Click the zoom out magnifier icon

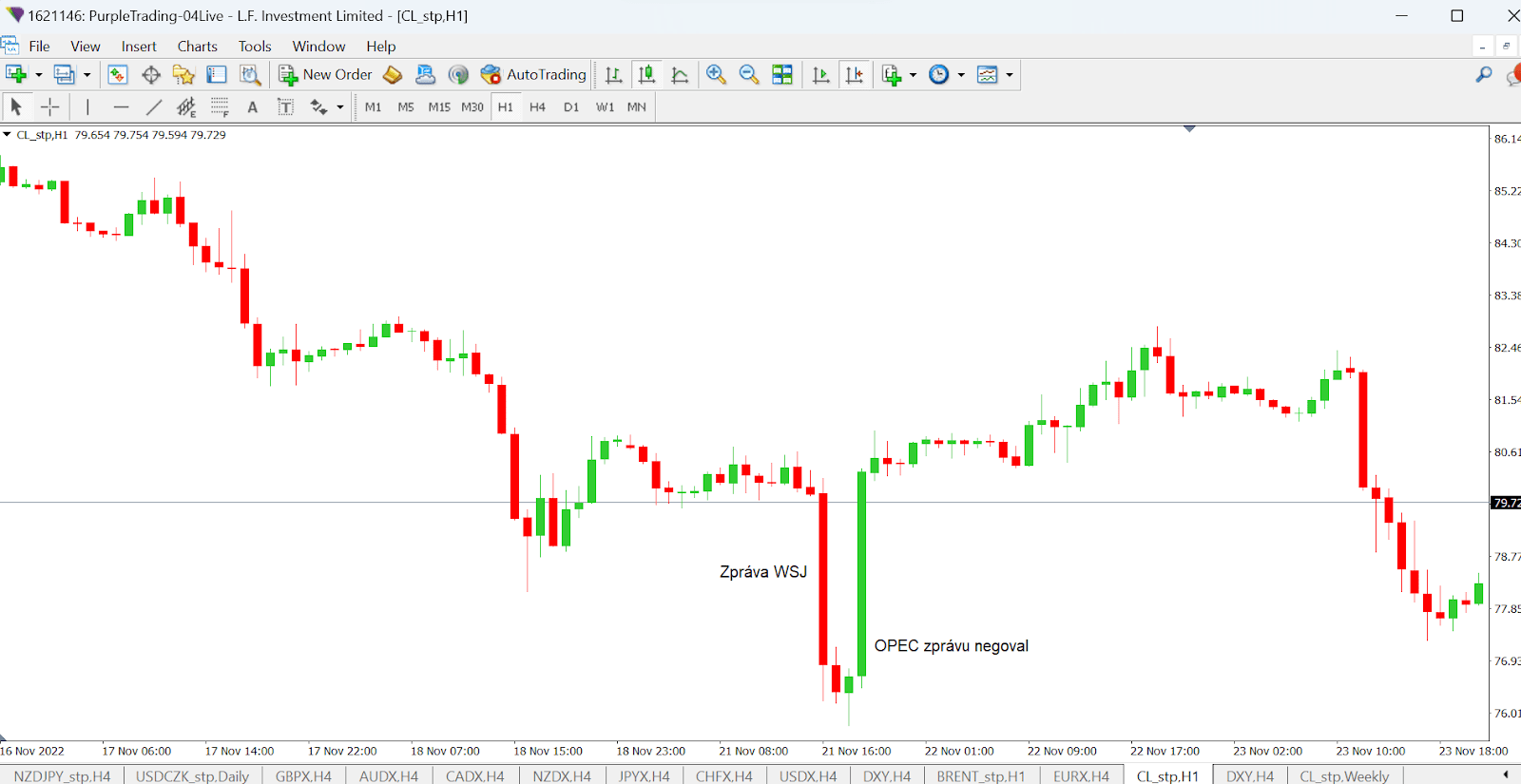[x=748, y=75]
